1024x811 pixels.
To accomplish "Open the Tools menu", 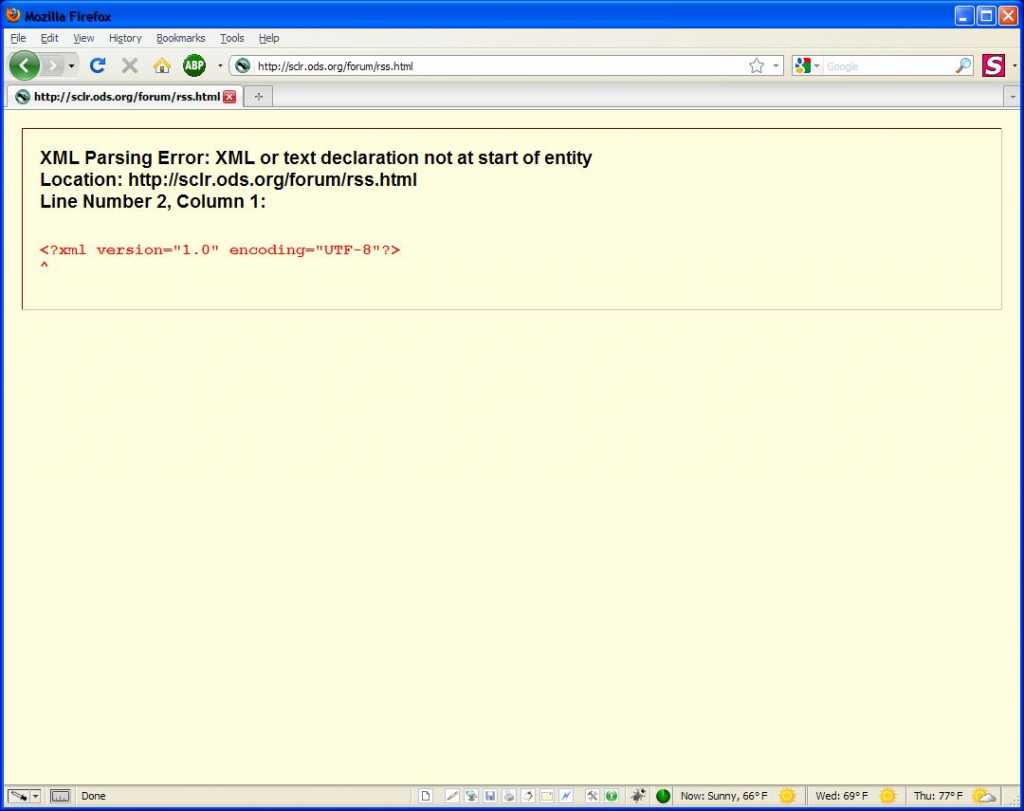I will click(232, 38).
